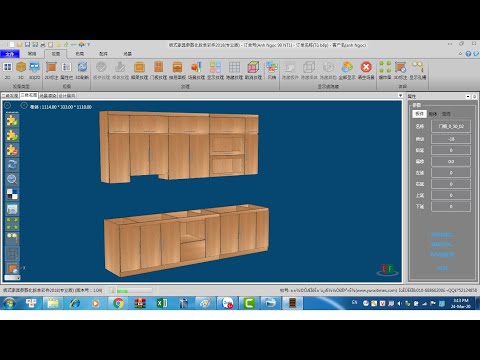Show textures colorful squares icon
The height and width of the screenshot is (360, 480).
point(215,70)
